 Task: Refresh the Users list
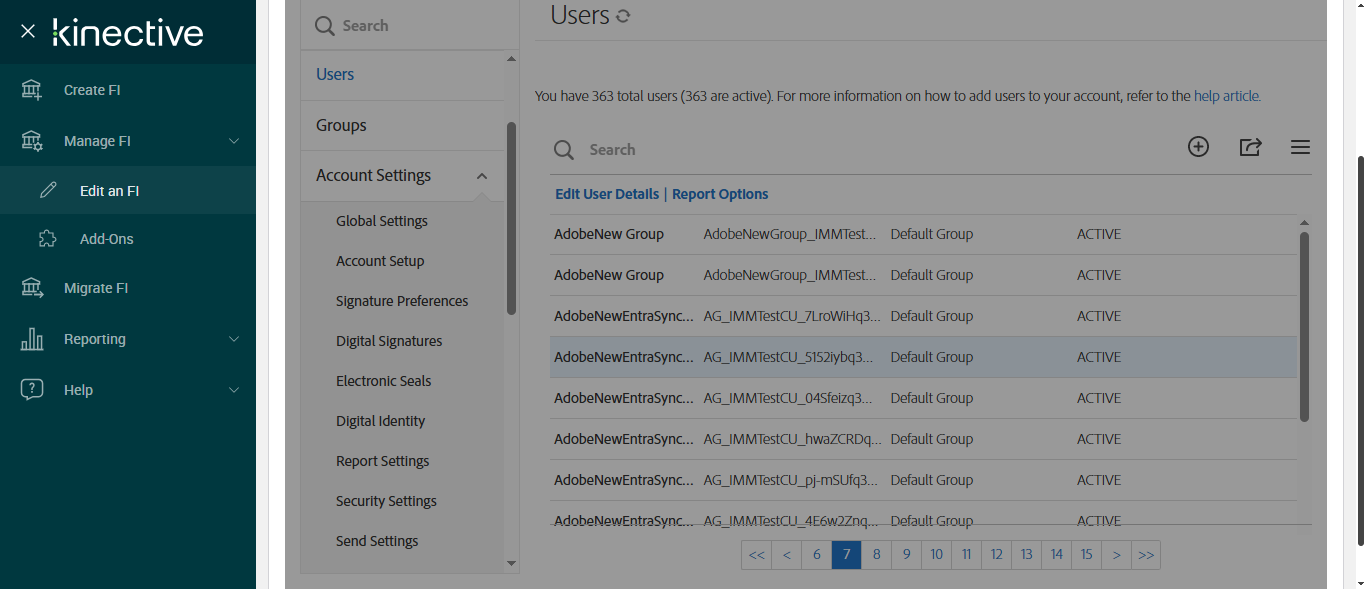623,16
